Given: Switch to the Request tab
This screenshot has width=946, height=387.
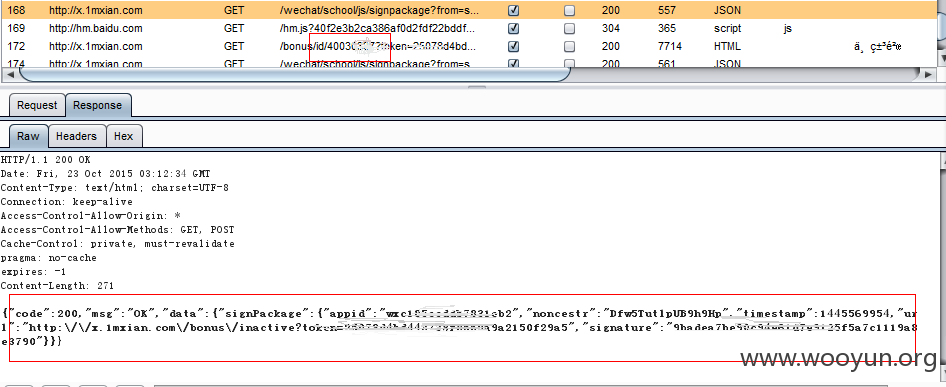Looking at the screenshot, I should [x=37, y=105].
